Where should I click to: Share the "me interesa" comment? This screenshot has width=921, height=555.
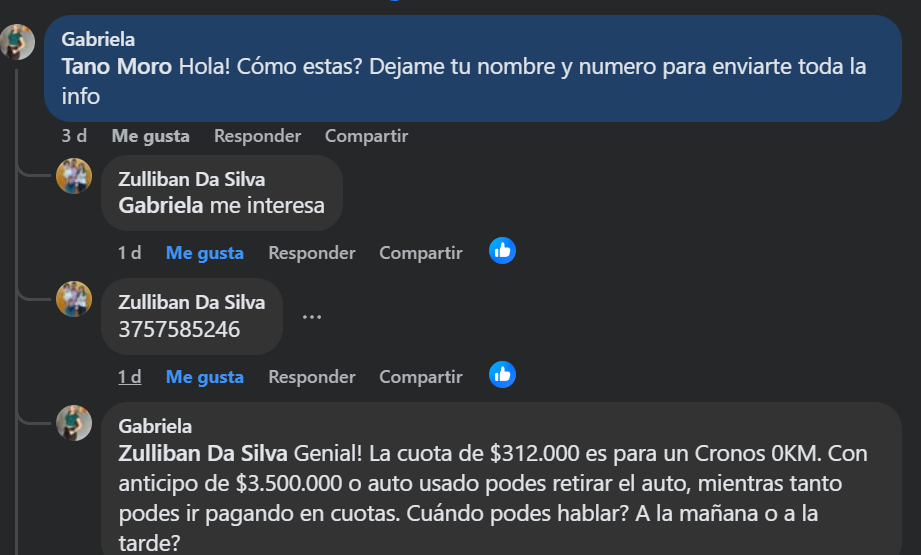pos(420,253)
